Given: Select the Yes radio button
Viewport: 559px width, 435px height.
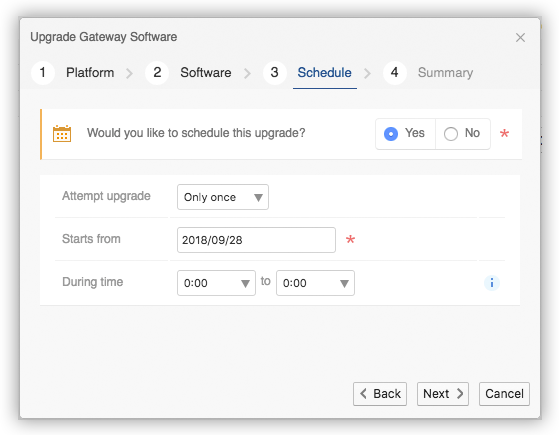Looking at the screenshot, I should pos(391,134).
